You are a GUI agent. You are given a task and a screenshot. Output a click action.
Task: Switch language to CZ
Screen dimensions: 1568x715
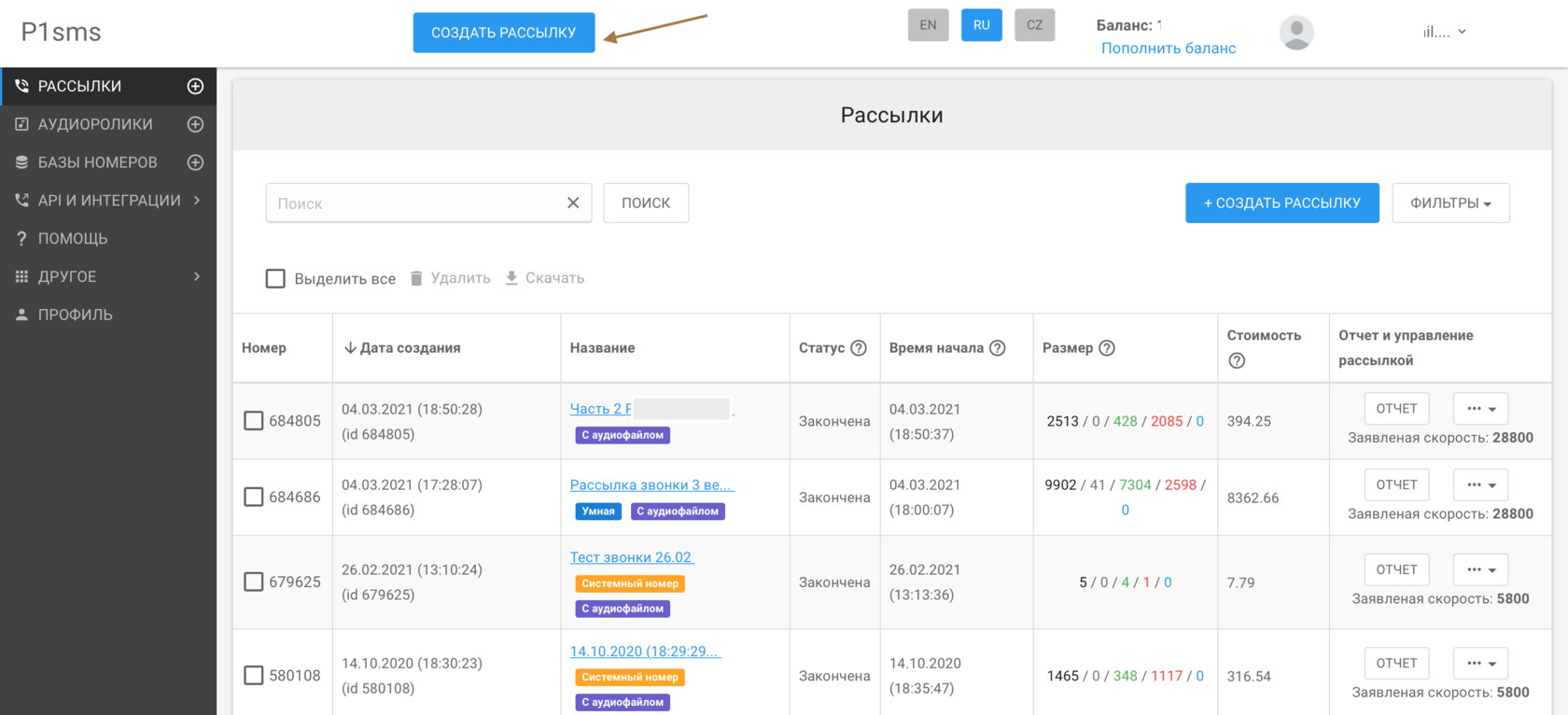tap(1035, 25)
